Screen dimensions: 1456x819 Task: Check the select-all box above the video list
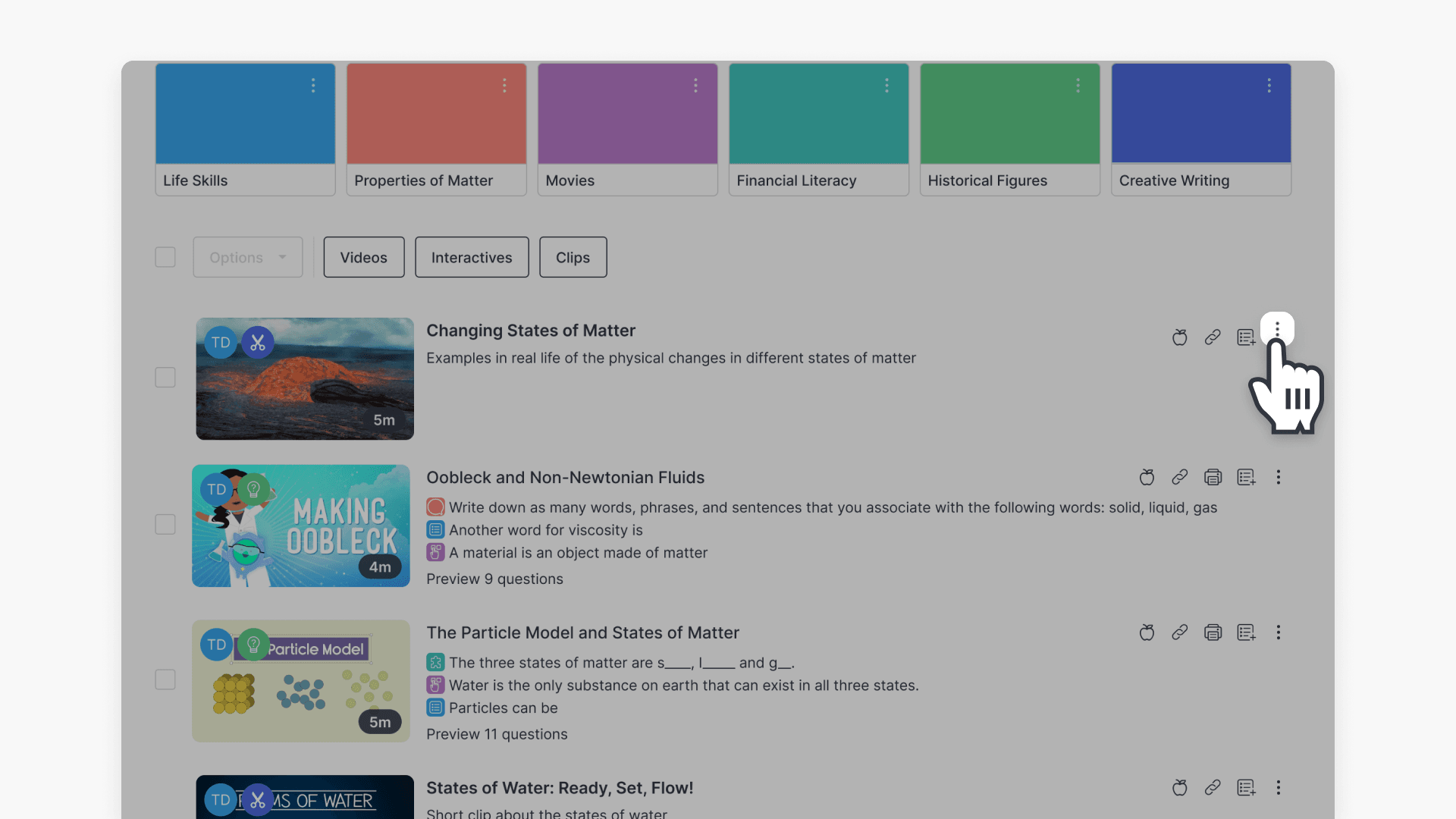click(x=165, y=257)
